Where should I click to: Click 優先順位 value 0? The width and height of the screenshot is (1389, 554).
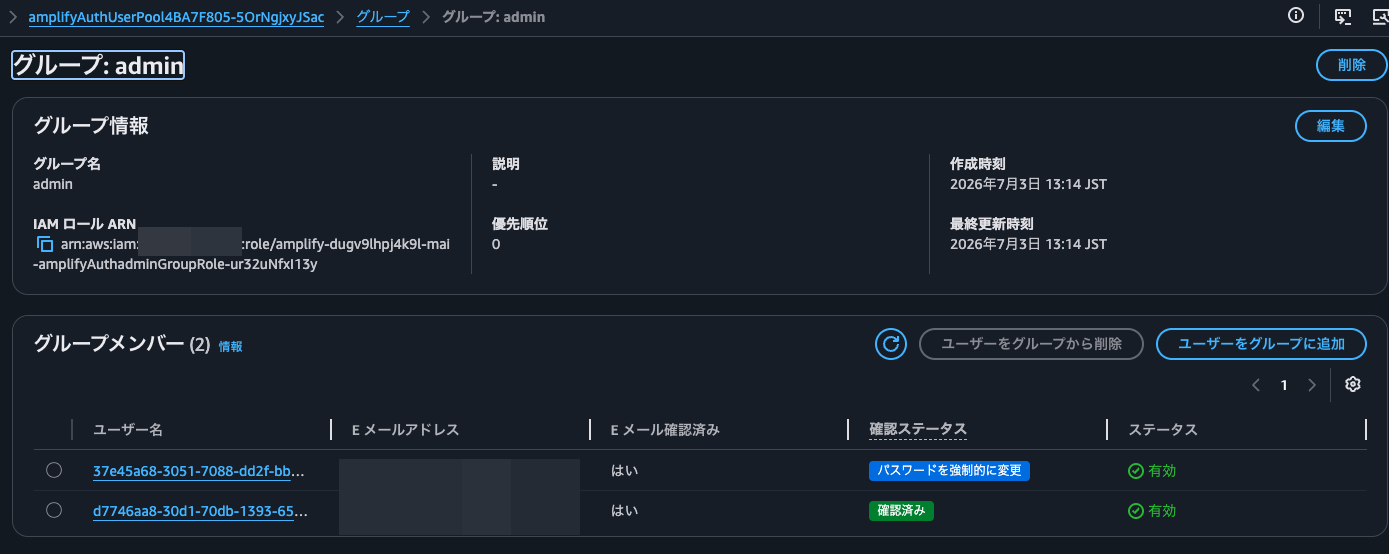click(x=496, y=244)
